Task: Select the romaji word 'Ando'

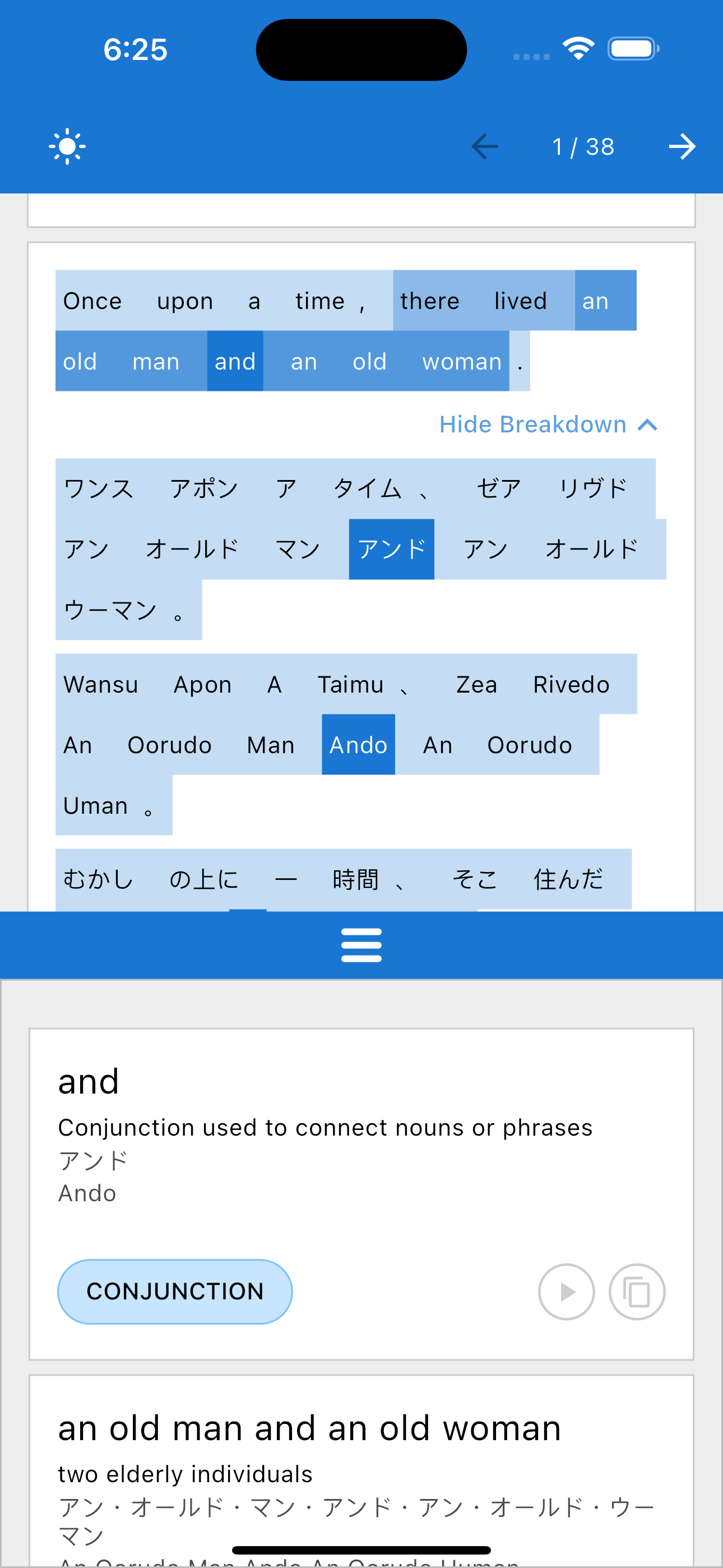Action: (359, 744)
